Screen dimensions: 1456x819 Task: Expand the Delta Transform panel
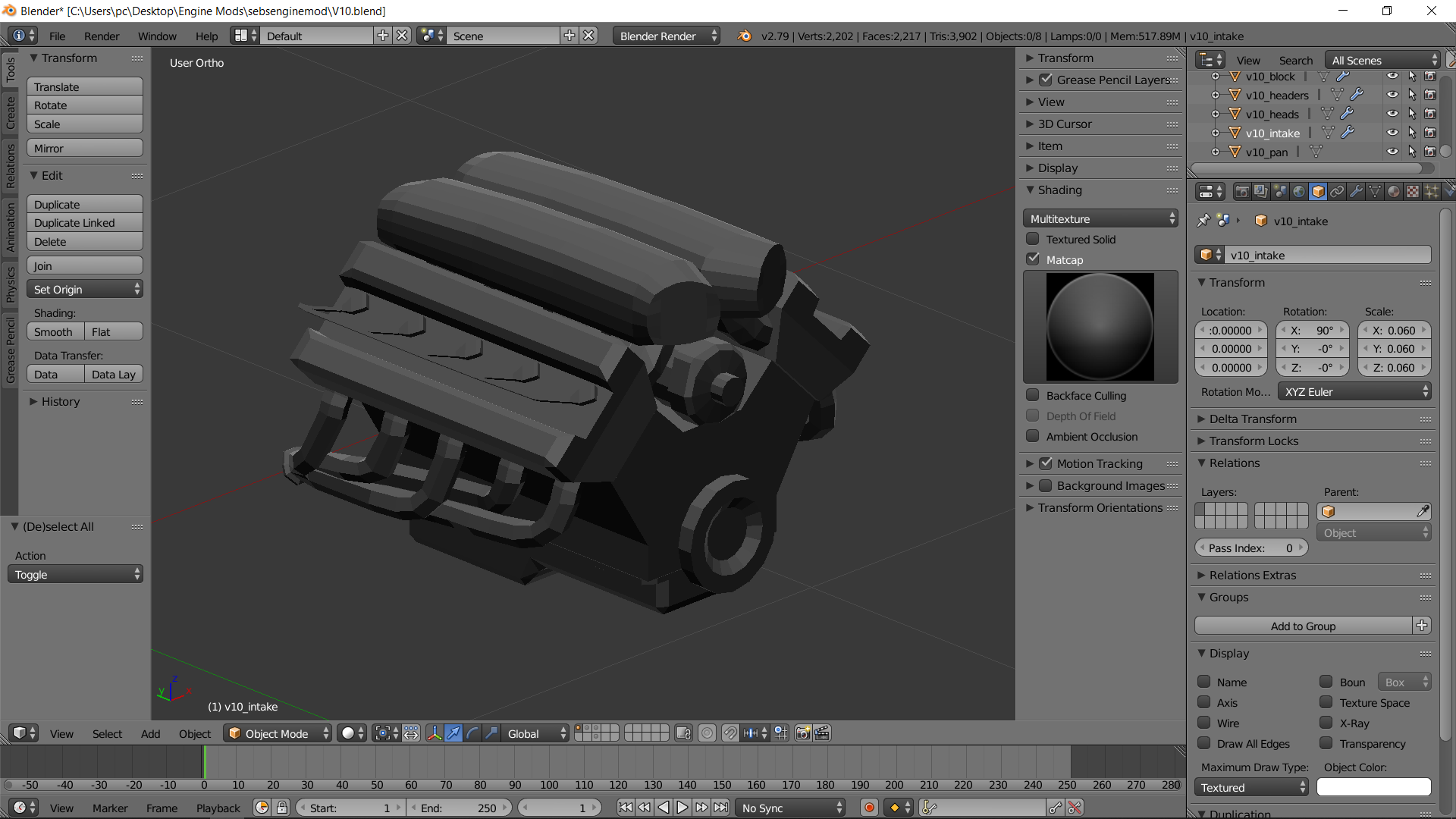1253,419
